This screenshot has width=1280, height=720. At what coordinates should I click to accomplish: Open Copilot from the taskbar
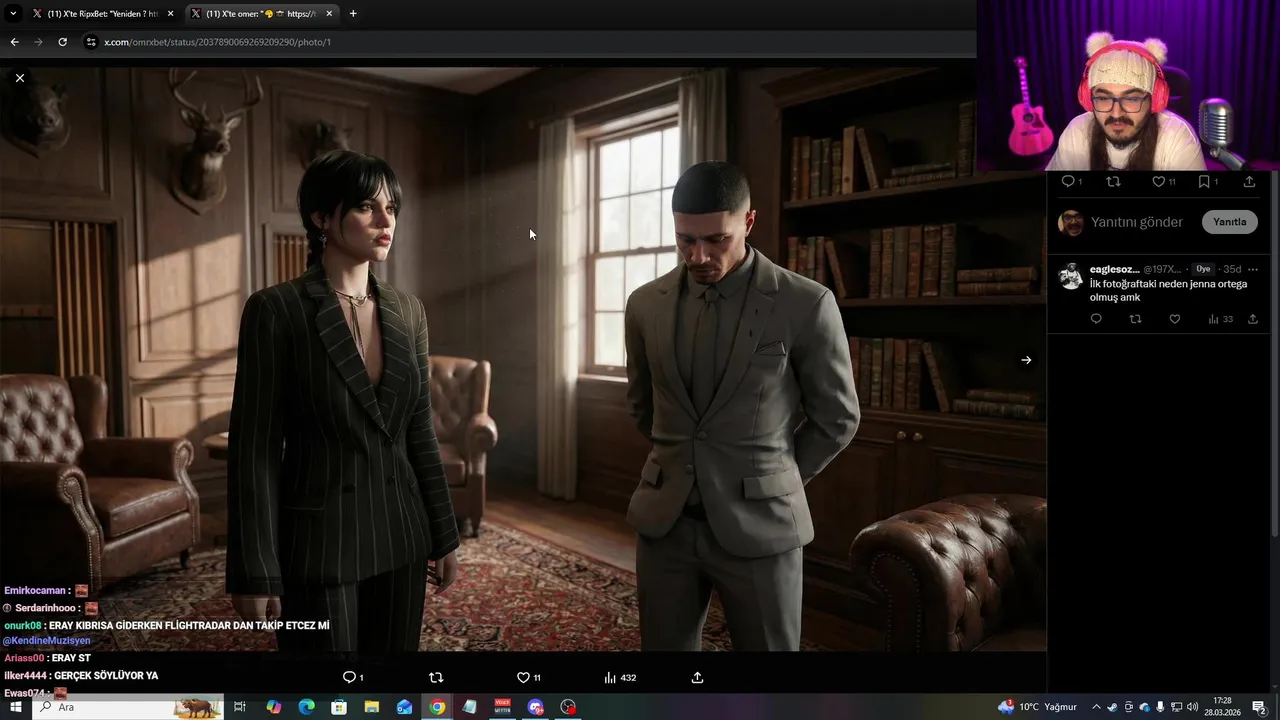coord(274,707)
